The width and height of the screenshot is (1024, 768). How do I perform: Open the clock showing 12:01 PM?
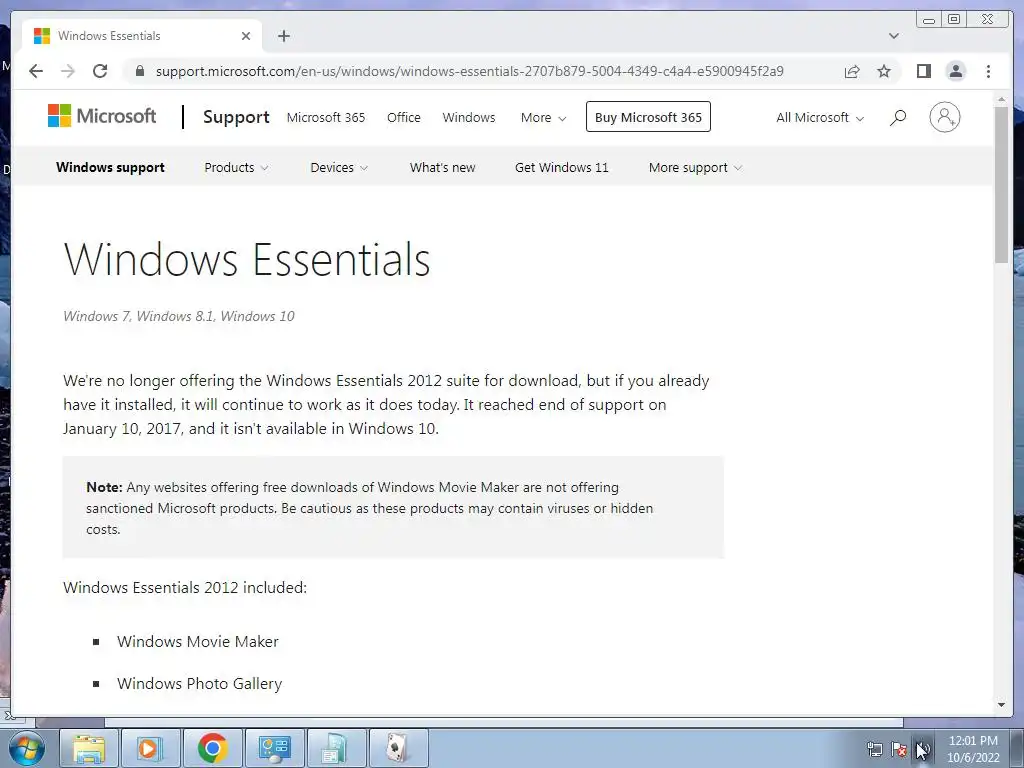tap(973, 749)
